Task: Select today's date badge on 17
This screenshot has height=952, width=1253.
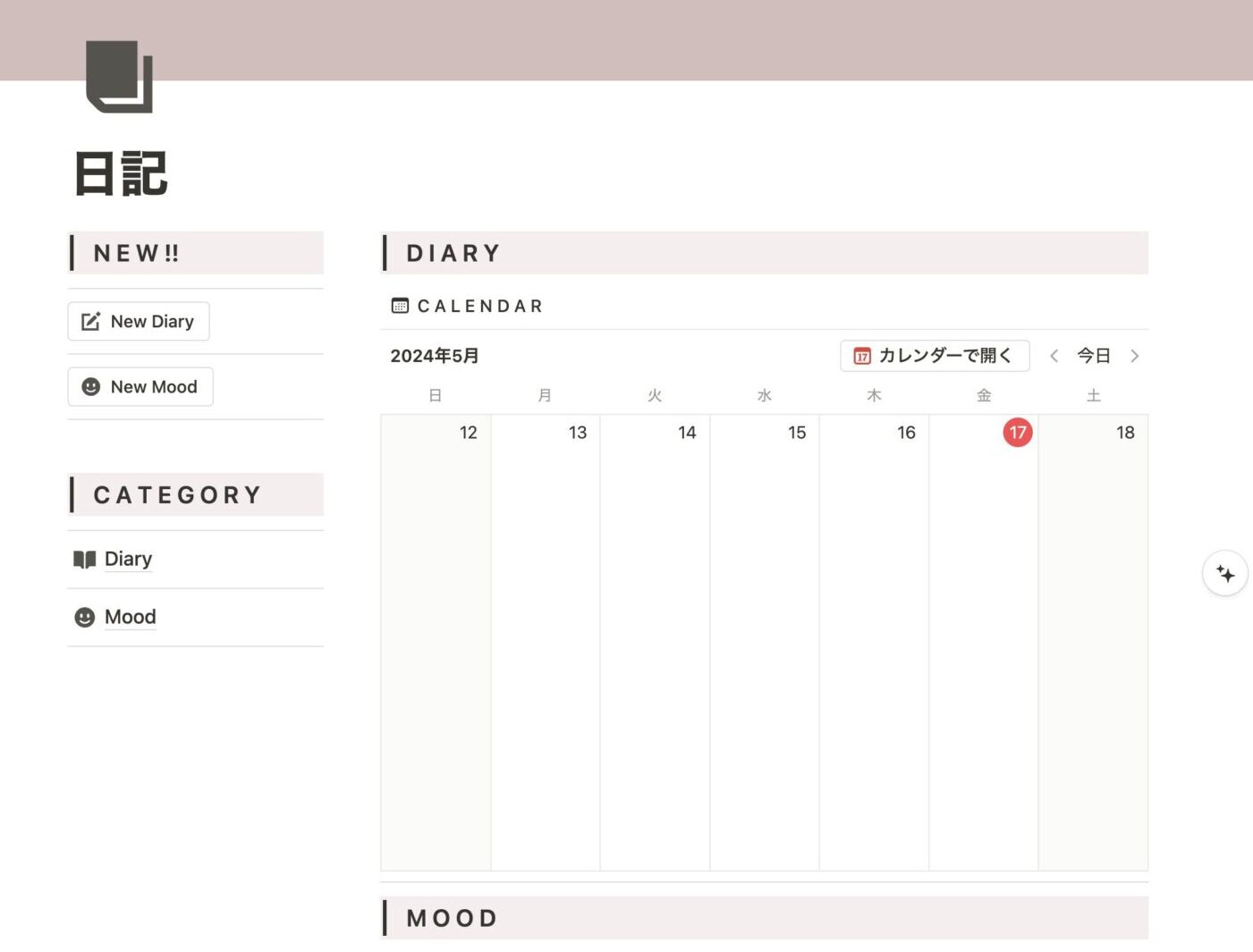Action: coord(1016,432)
